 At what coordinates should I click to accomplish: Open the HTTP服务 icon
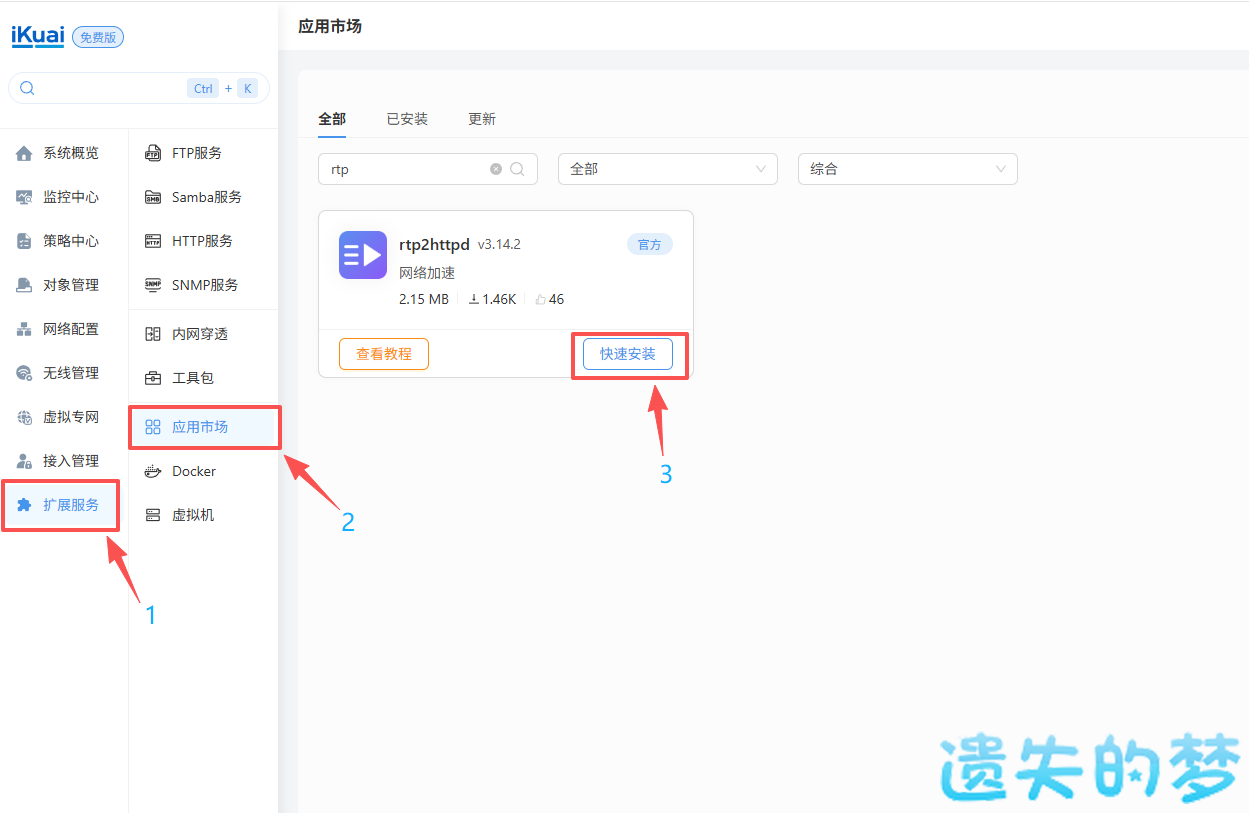coord(153,241)
